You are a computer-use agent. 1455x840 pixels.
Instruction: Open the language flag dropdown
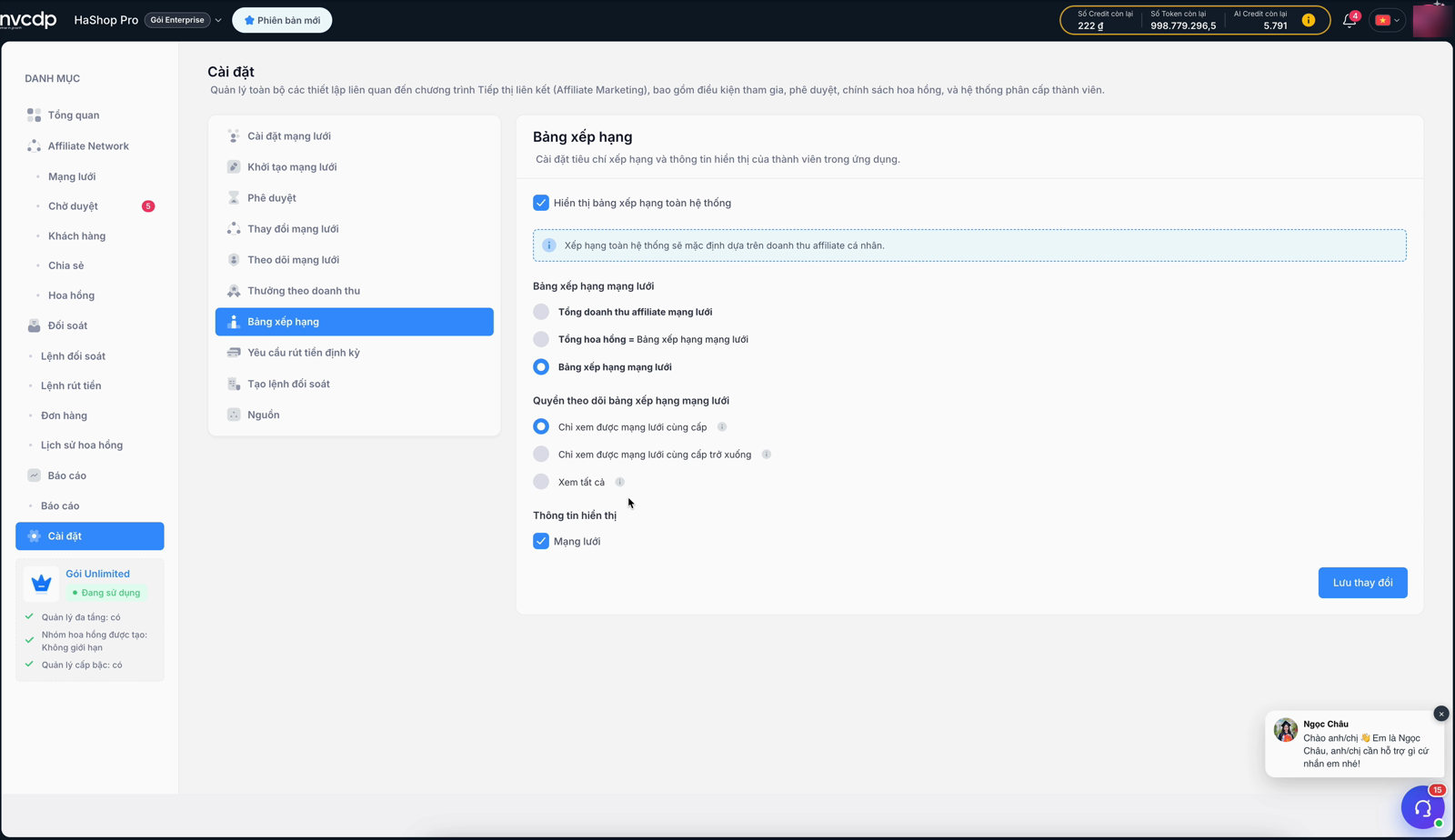[1388, 20]
